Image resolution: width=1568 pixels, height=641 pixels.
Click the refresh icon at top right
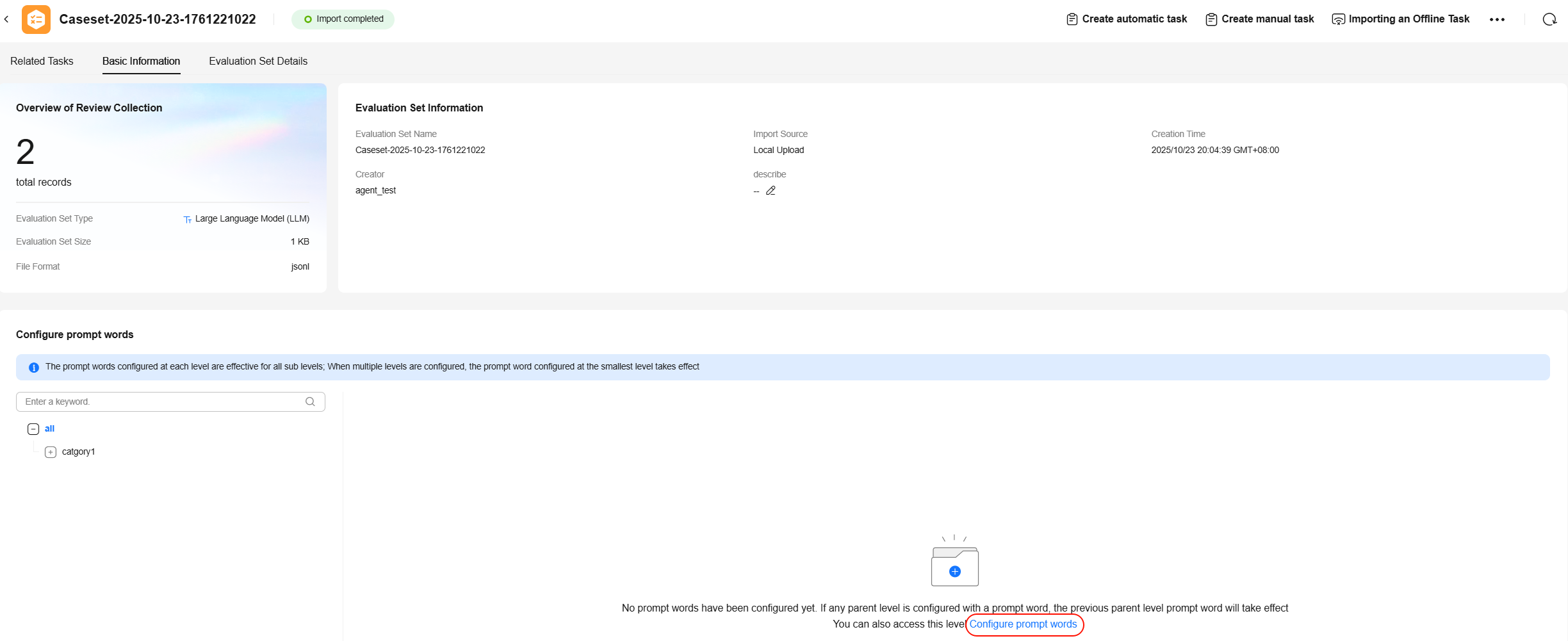click(1549, 19)
